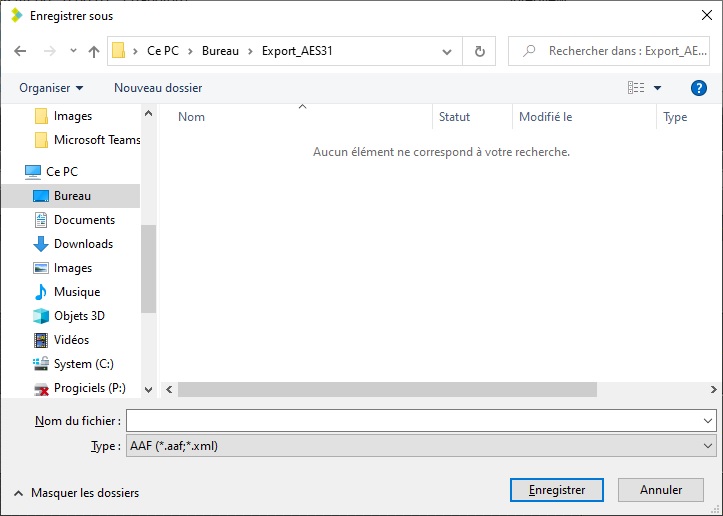The image size is (723, 516).
Task: Open the Progiciels (P:) network drive
Action: (x=89, y=388)
